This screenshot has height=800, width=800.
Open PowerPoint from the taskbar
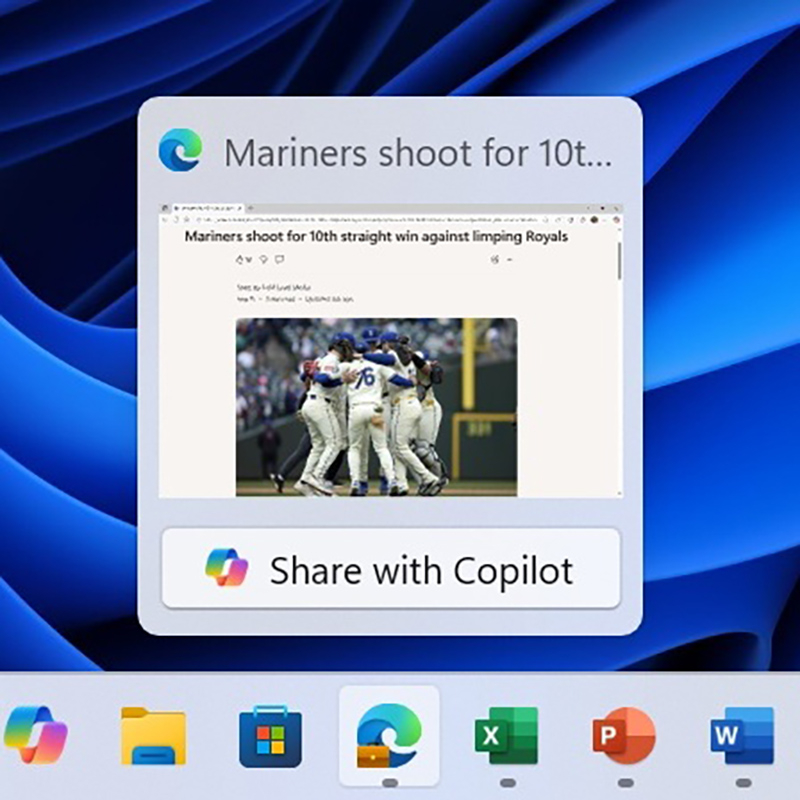pyautogui.click(x=624, y=735)
